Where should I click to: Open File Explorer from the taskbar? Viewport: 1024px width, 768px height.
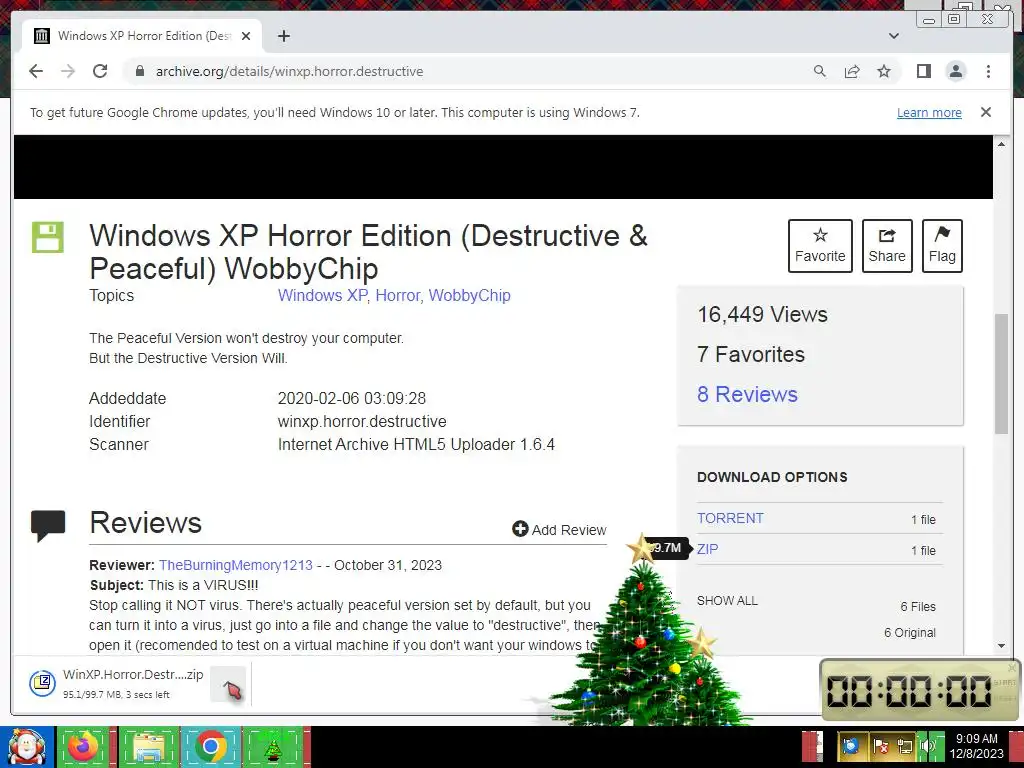click(x=148, y=747)
